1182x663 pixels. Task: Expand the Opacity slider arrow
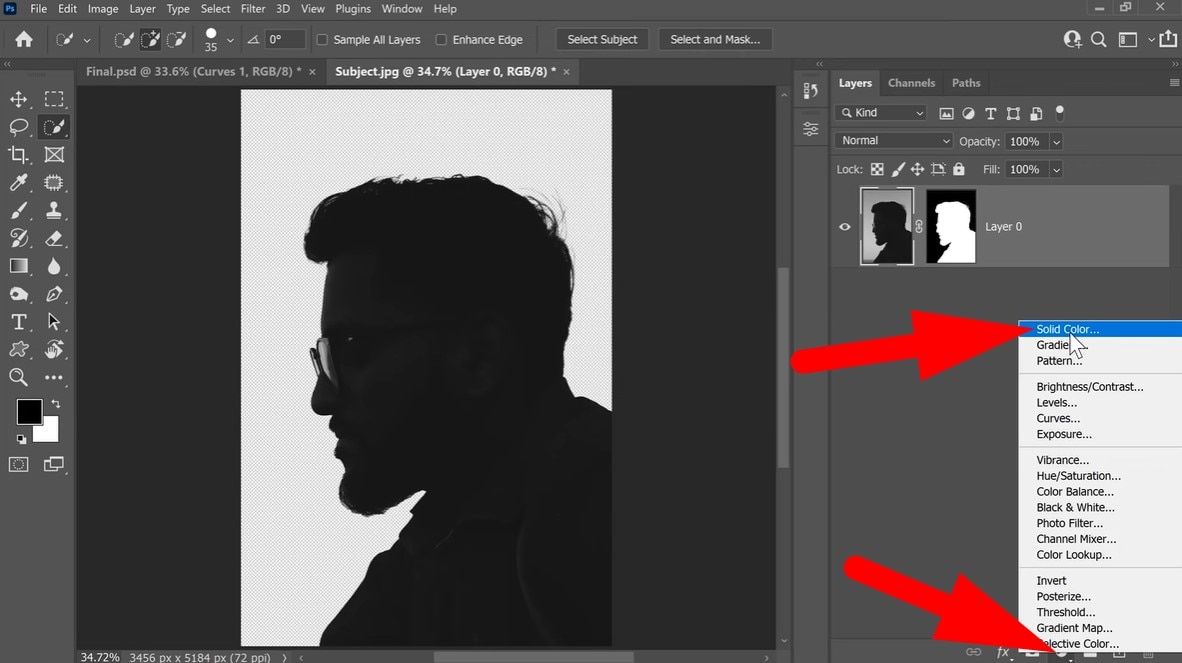click(x=1056, y=142)
